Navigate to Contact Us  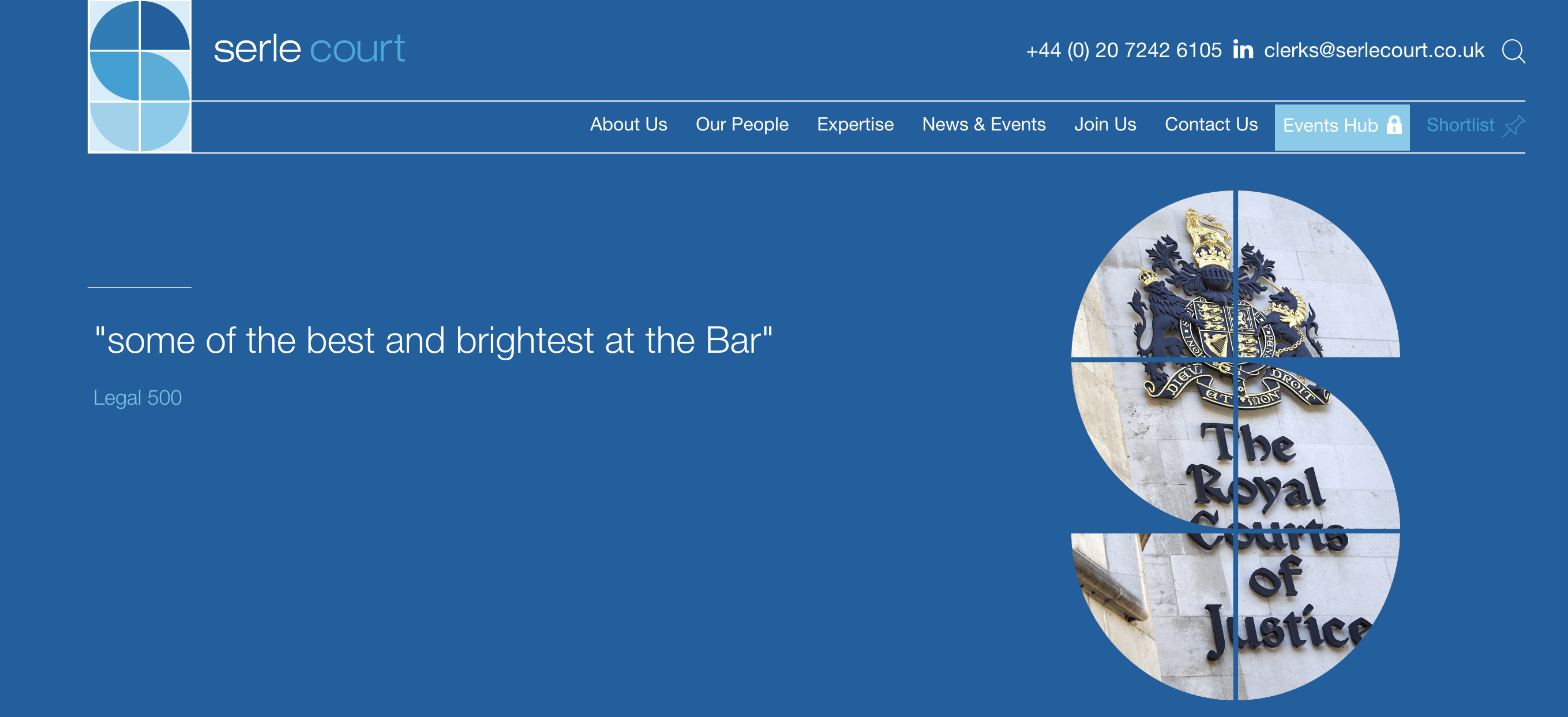pos(1211,124)
